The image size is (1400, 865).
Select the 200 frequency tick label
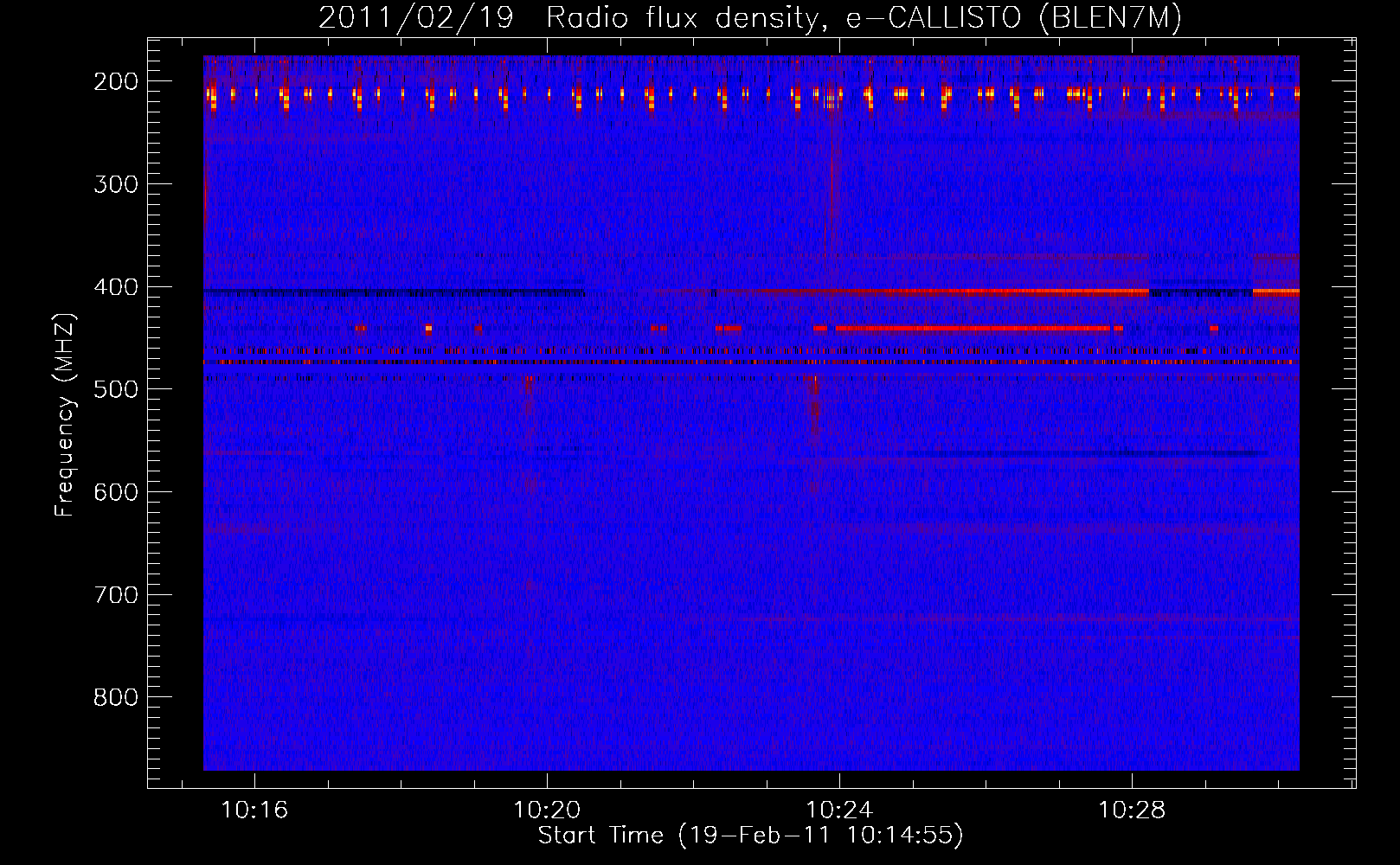click(x=115, y=81)
